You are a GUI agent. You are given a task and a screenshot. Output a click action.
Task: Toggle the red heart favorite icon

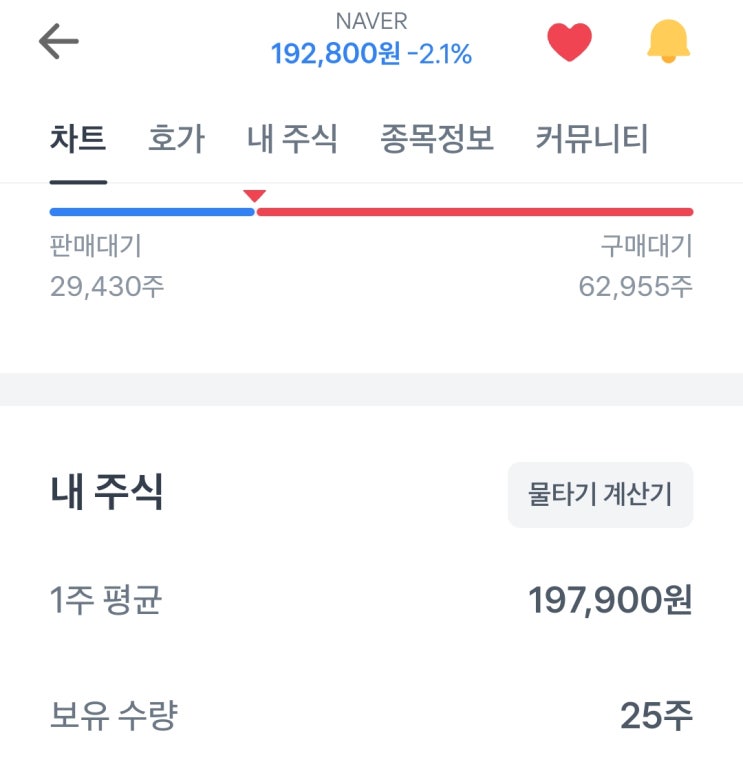click(x=569, y=42)
